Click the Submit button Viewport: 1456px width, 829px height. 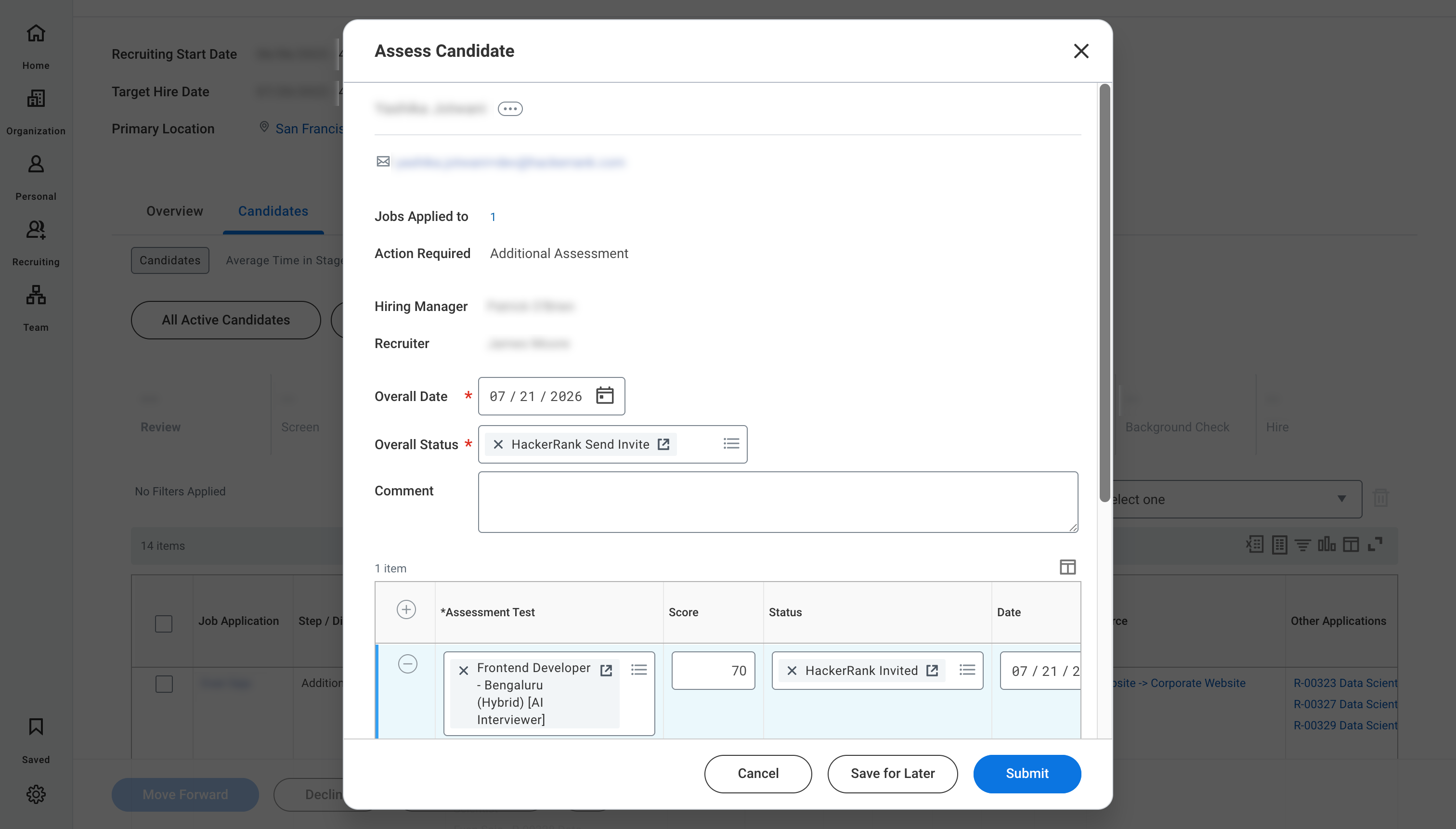(1027, 774)
